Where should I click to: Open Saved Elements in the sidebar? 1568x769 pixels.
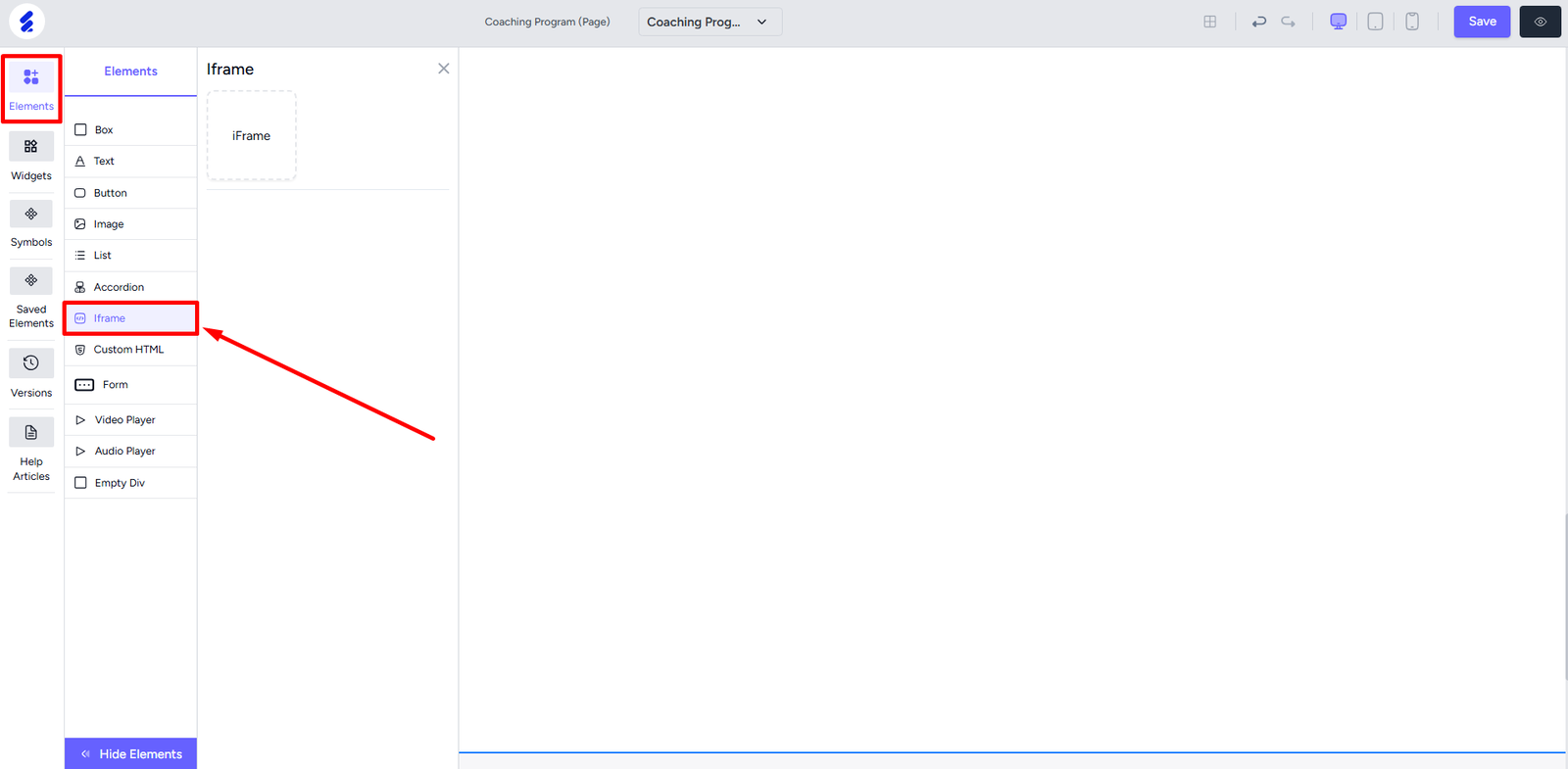(x=31, y=281)
